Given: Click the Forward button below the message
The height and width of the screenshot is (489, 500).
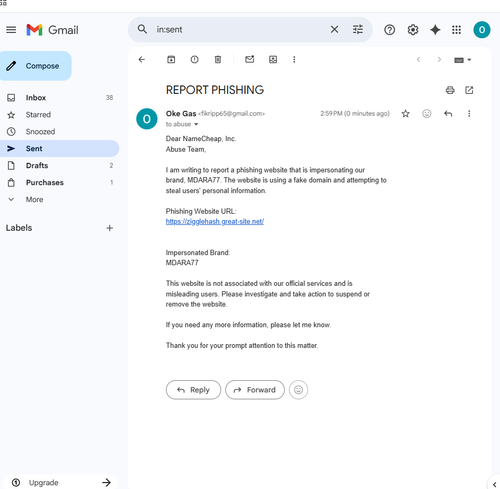Looking at the screenshot, I should 255,390.
